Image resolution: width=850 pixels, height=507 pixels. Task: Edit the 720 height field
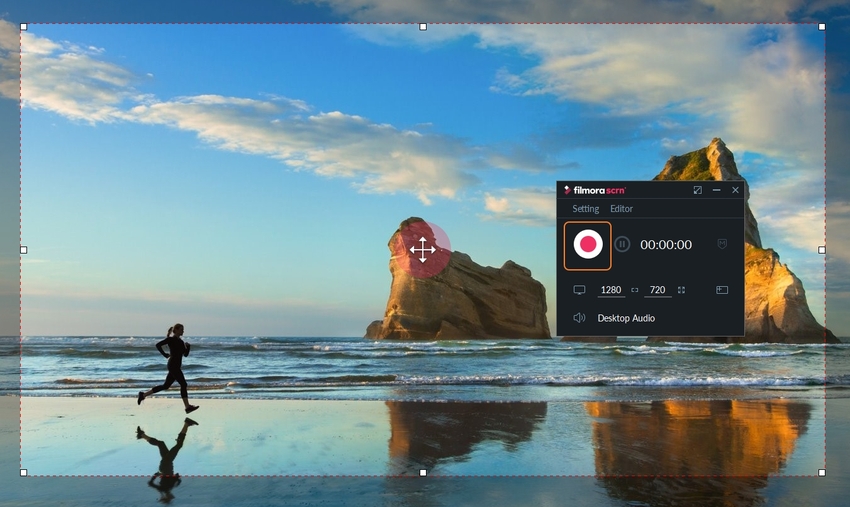coord(658,290)
